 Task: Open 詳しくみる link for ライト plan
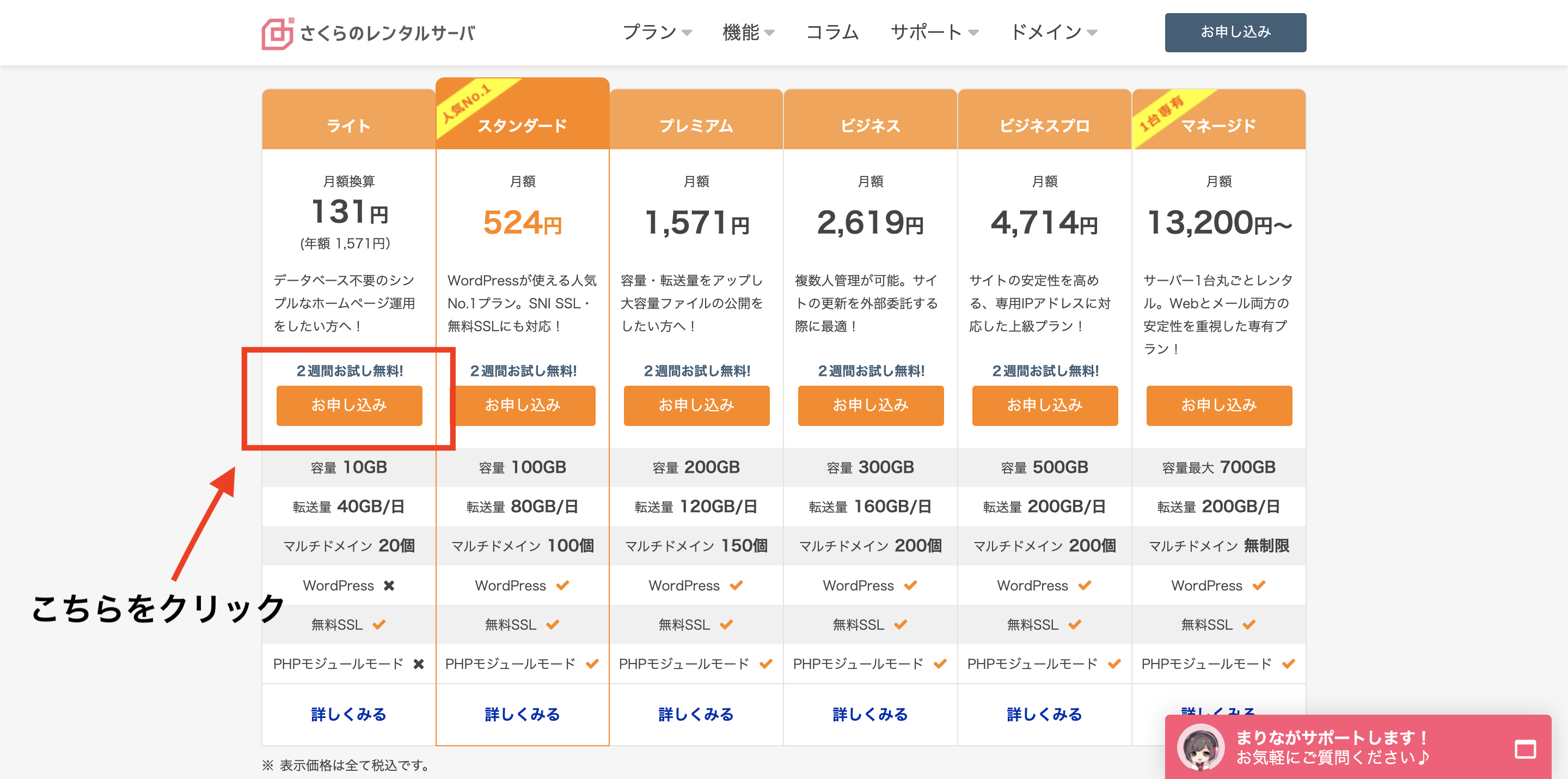pyautogui.click(x=349, y=714)
